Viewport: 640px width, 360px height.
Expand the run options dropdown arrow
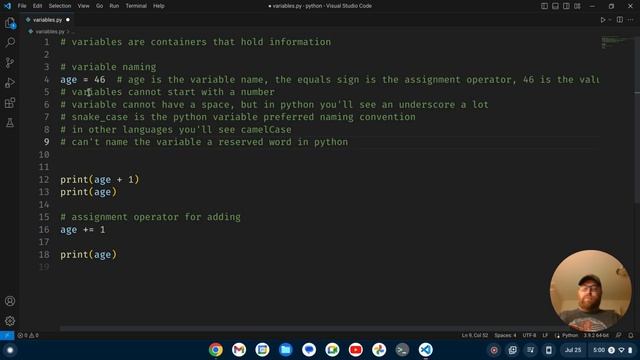(x=610, y=20)
